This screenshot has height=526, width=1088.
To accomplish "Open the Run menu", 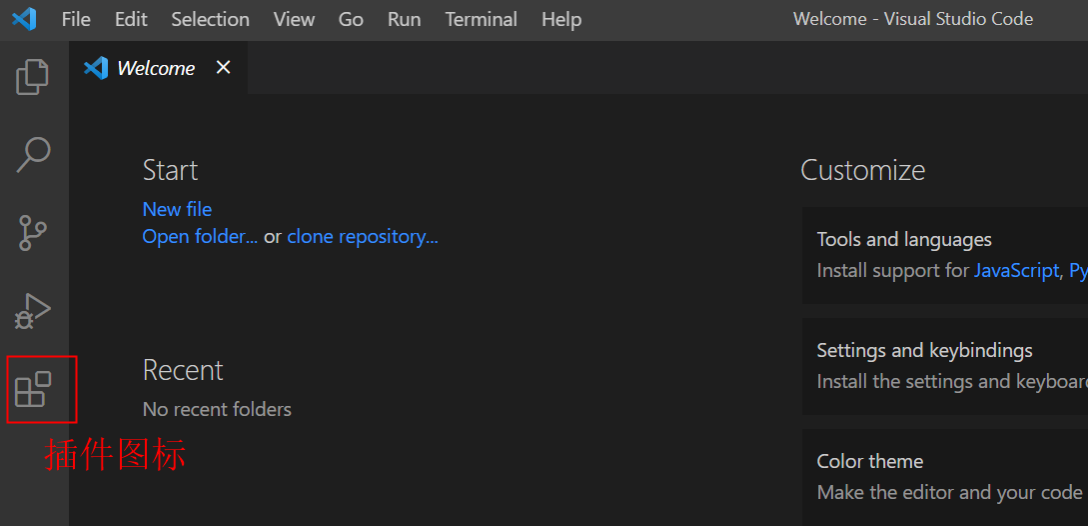I will tap(404, 19).
